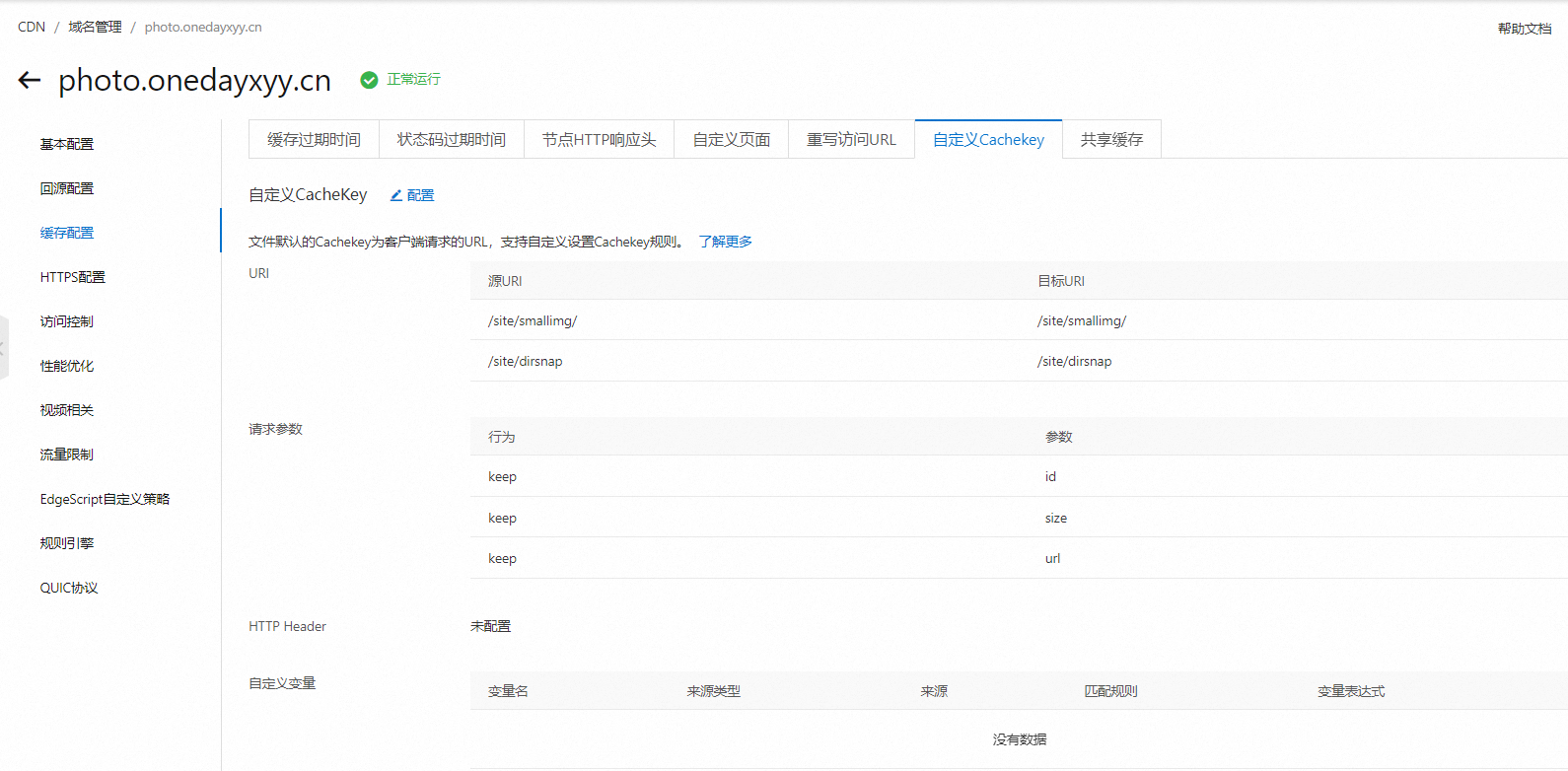Click the keep cell in the size row
The width and height of the screenshot is (1568, 771).
pos(502,518)
